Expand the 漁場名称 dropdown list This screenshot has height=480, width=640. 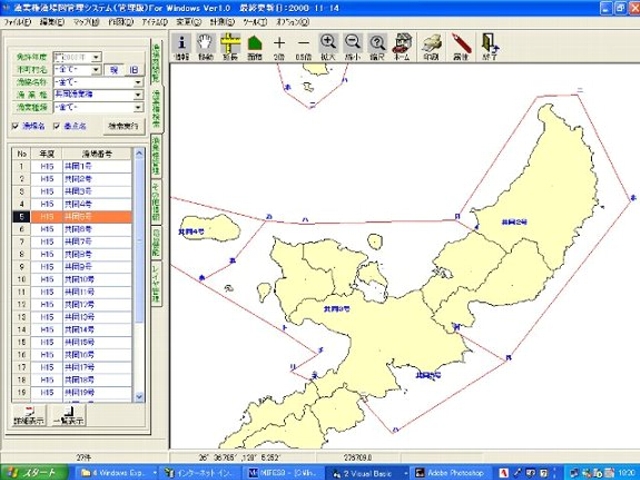(x=138, y=83)
